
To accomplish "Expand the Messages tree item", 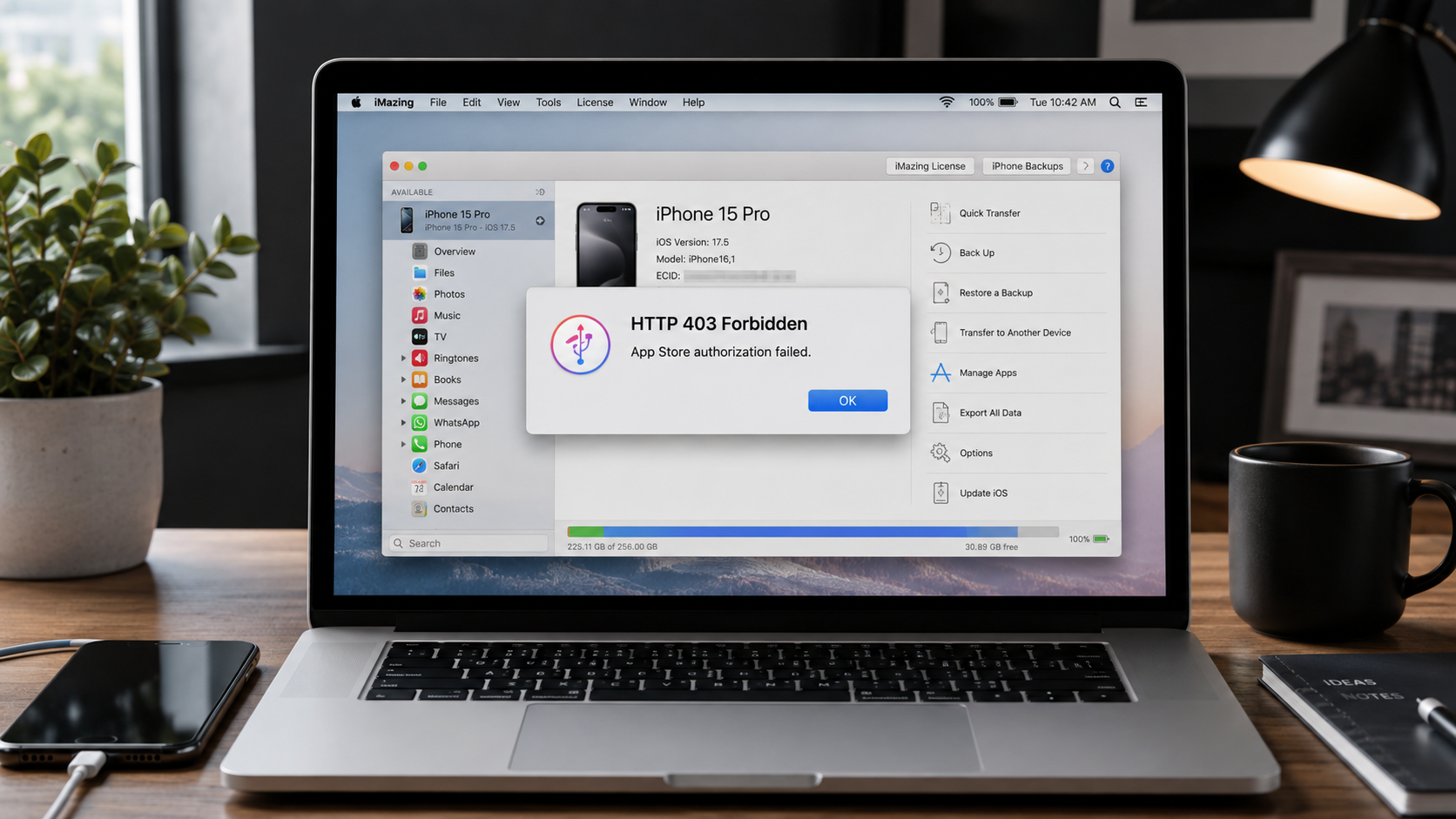I will coord(403,401).
